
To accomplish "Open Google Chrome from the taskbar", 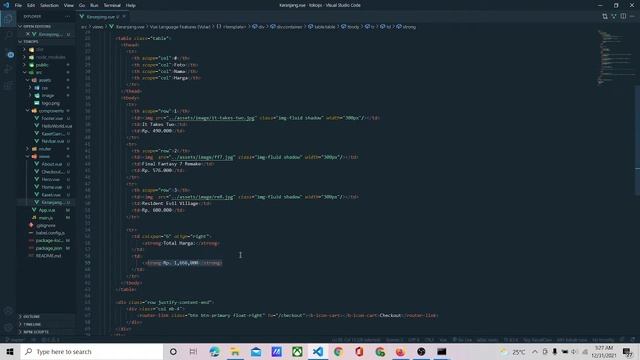I will pyautogui.click(x=338, y=351).
